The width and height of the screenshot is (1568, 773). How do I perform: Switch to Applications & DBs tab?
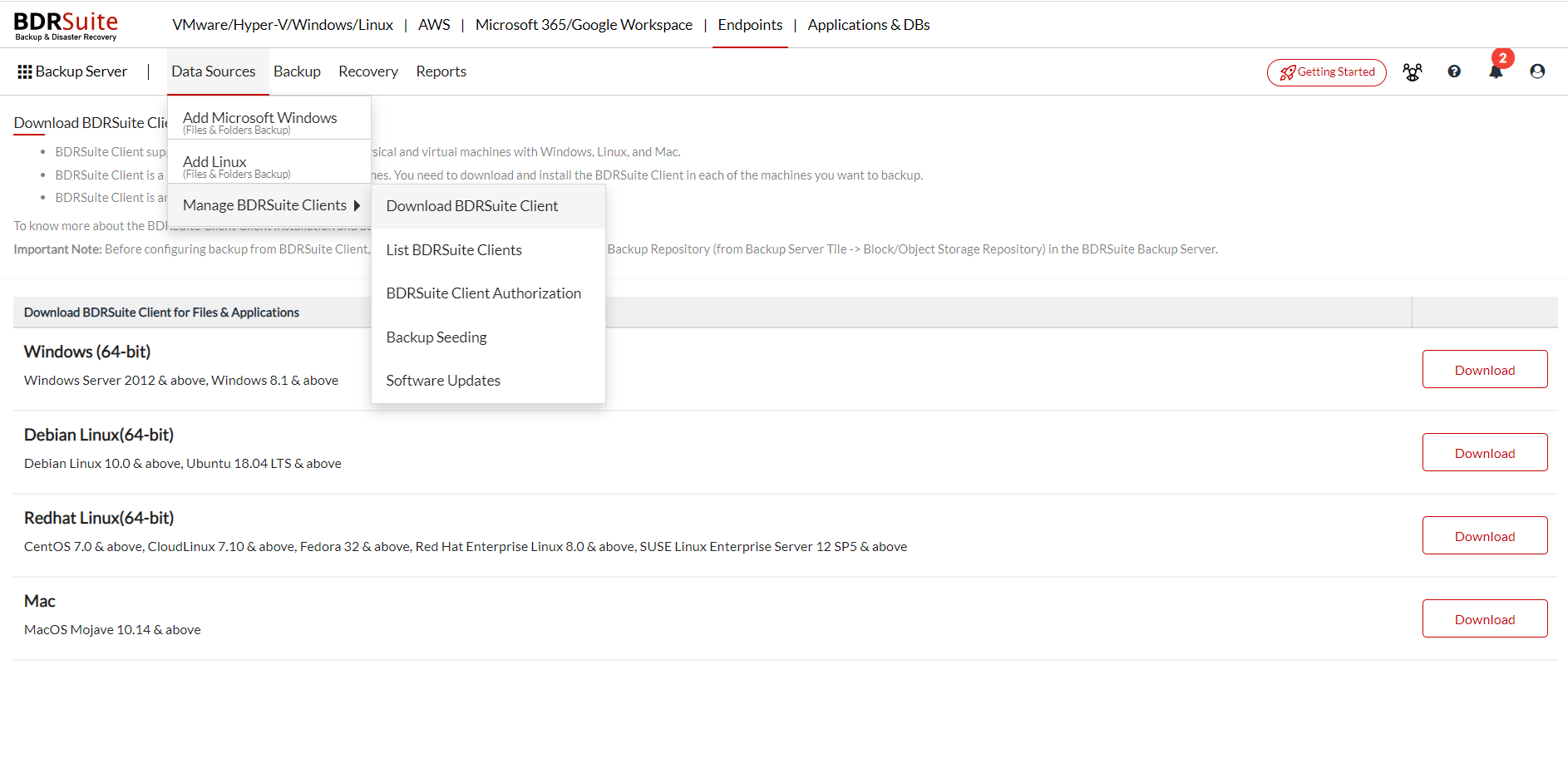click(869, 25)
